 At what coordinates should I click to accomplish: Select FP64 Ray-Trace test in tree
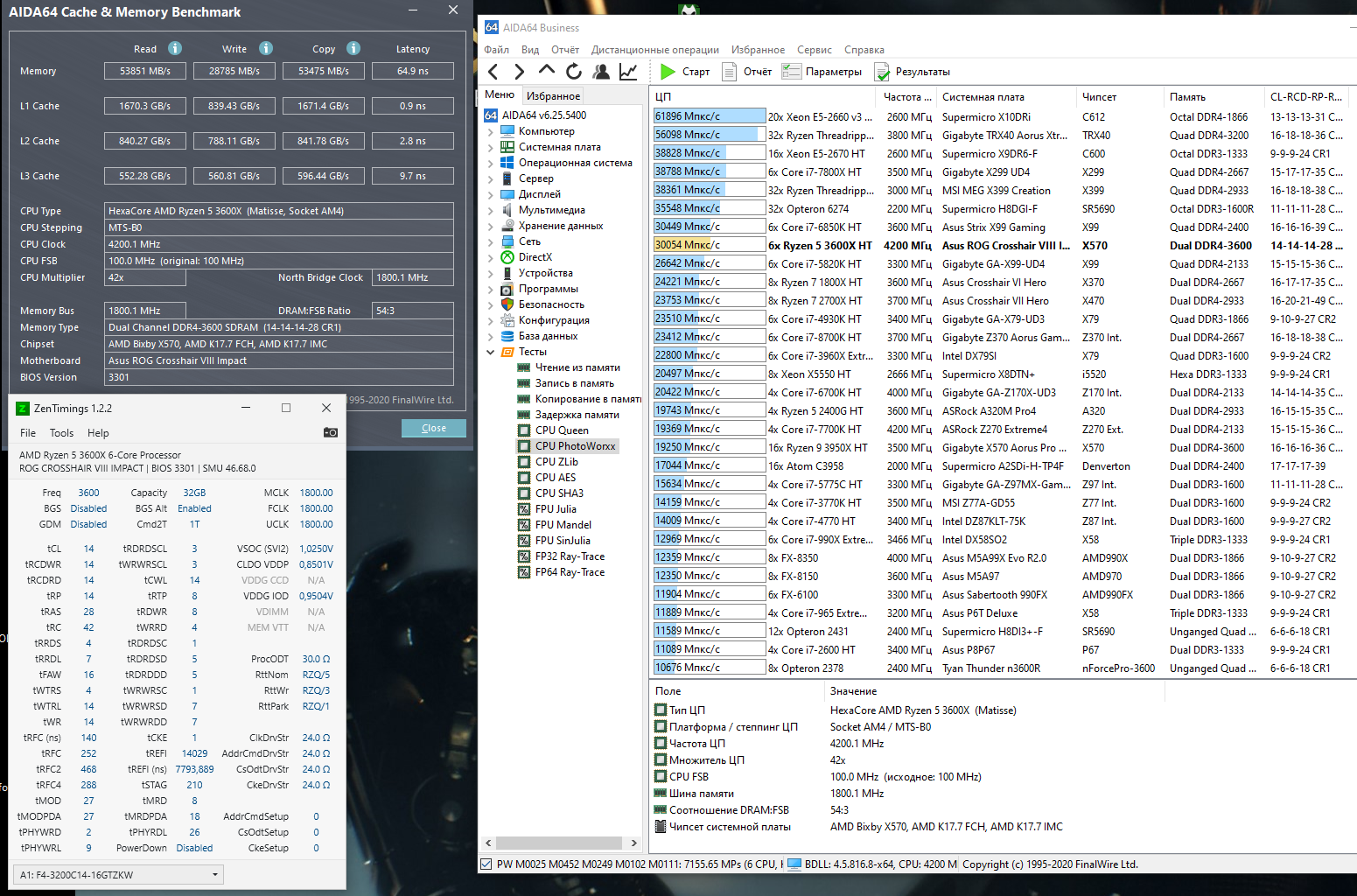click(x=570, y=572)
